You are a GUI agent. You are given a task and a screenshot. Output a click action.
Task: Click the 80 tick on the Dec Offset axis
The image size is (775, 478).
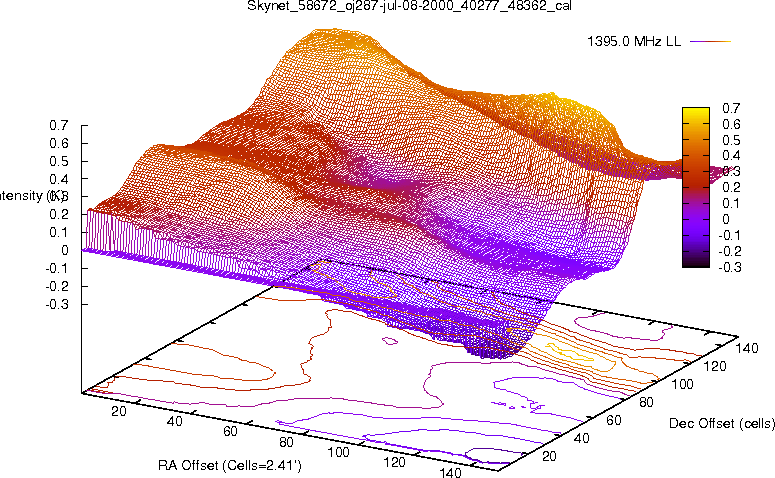646,402
